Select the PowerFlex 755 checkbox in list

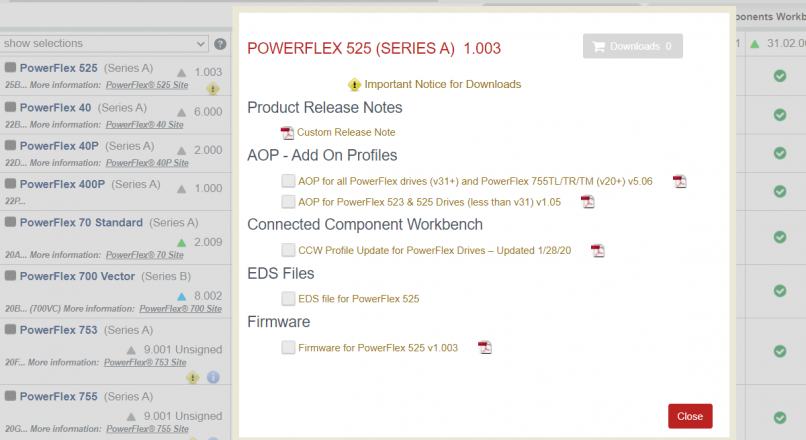click(10, 396)
